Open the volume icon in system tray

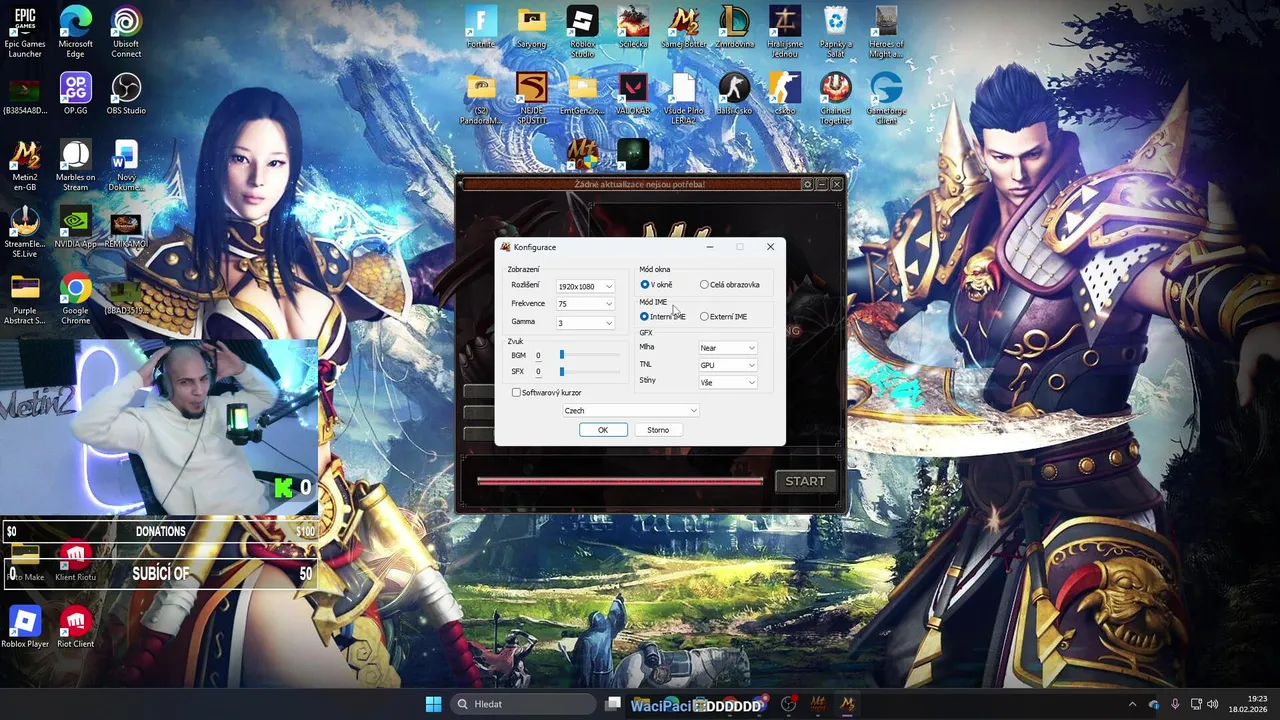tap(1213, 704)
